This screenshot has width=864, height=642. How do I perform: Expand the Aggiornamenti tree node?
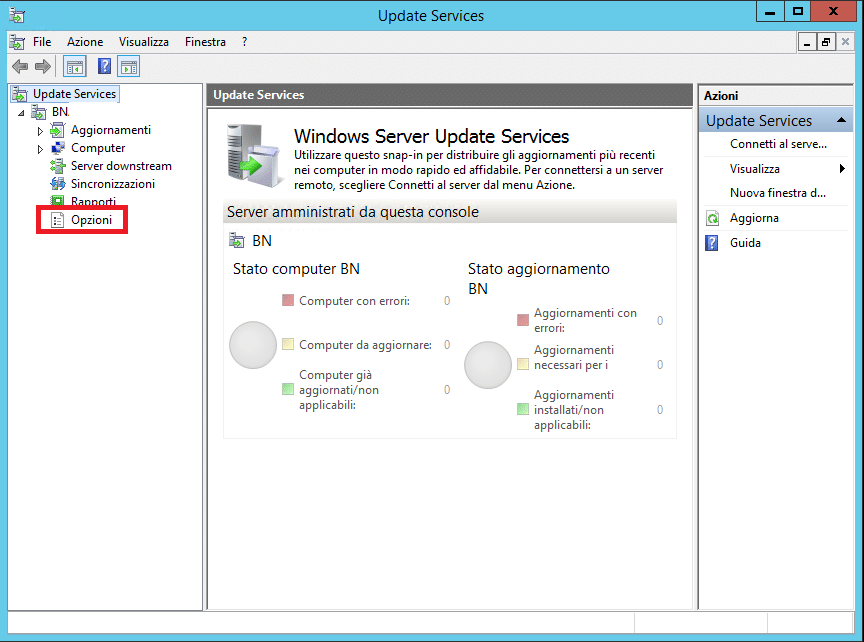click(40, 131)
